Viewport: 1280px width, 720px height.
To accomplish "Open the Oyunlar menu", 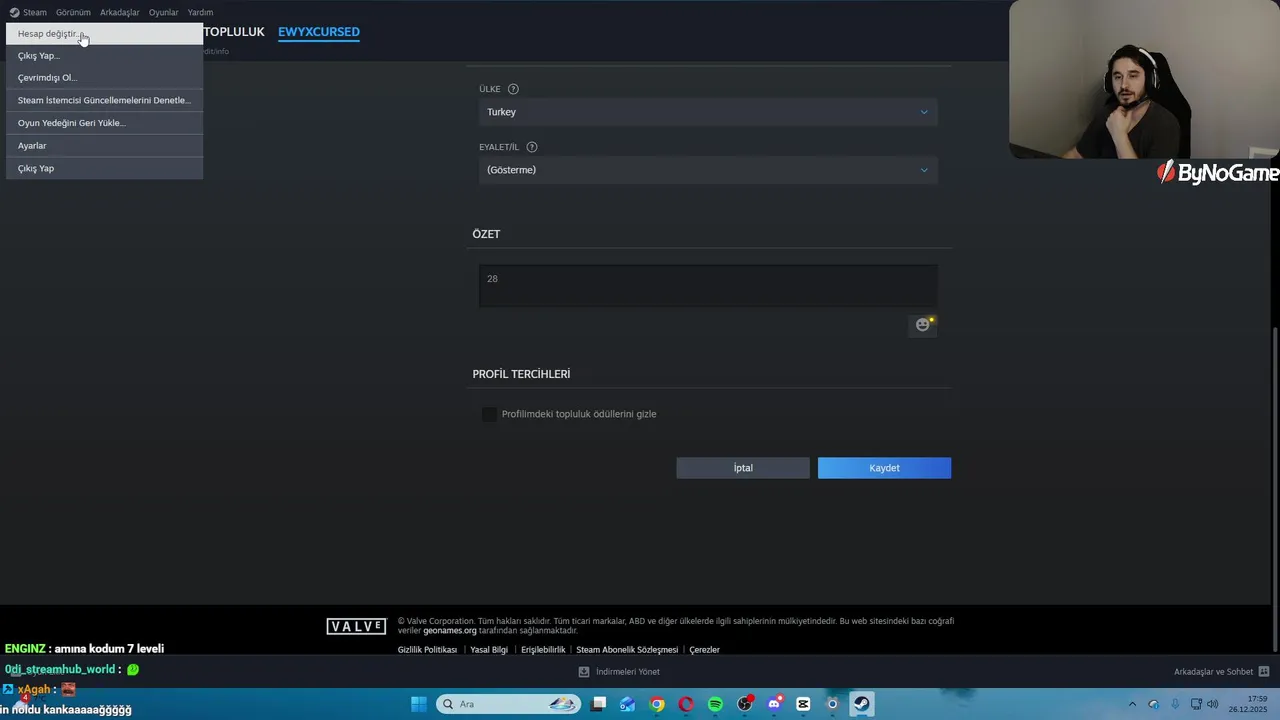I will pyautogui.click(x=164, y=12).
